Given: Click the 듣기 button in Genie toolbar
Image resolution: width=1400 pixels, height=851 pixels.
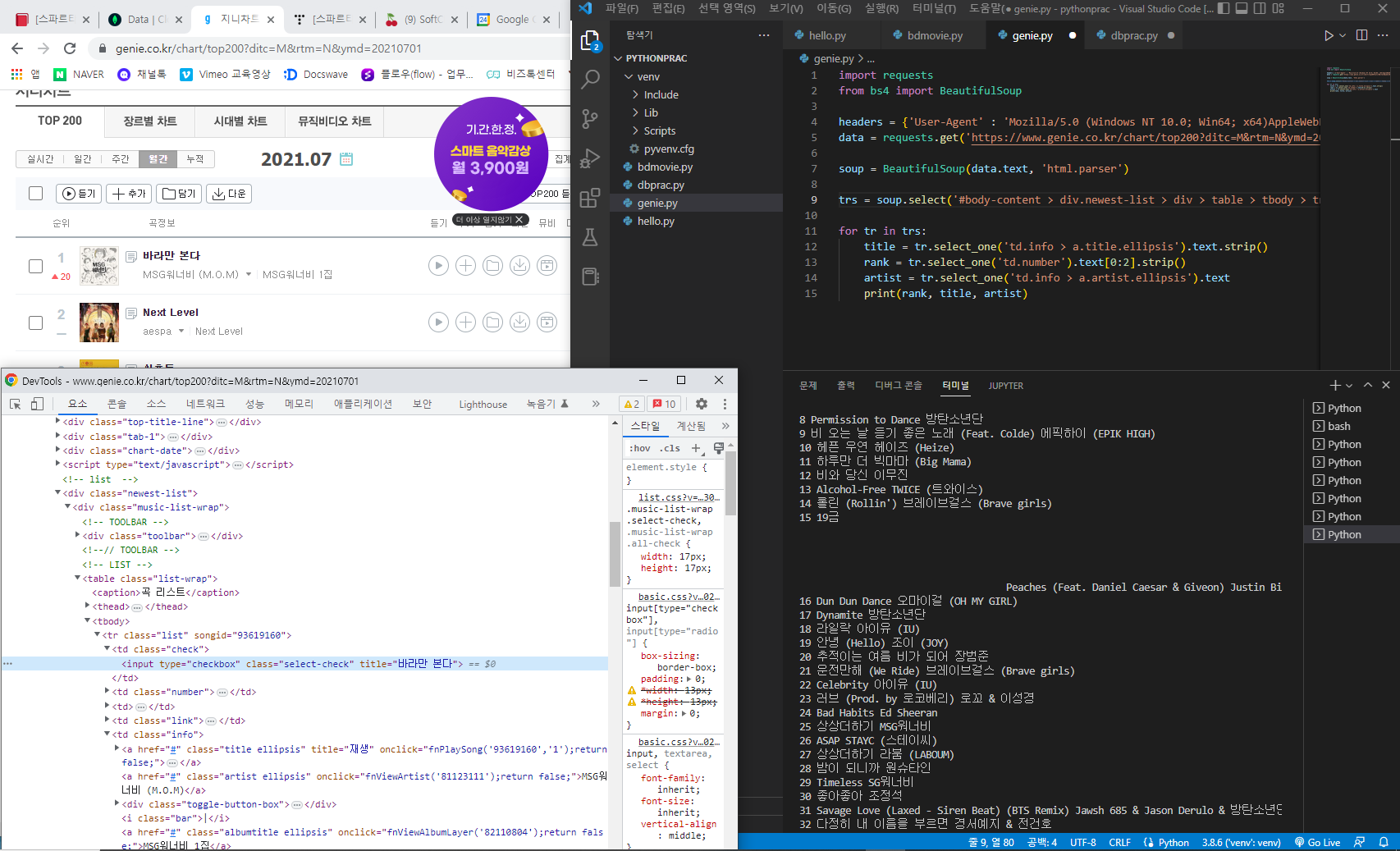Looking at the screenshot, I should (79, 194).
